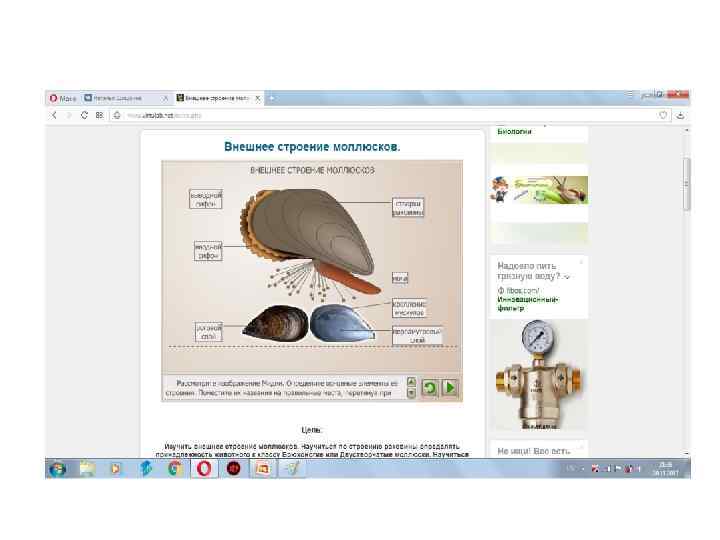
Task: Click heading 'Внешнее строение моллюсков.'
Action: (x=312, y=146)
